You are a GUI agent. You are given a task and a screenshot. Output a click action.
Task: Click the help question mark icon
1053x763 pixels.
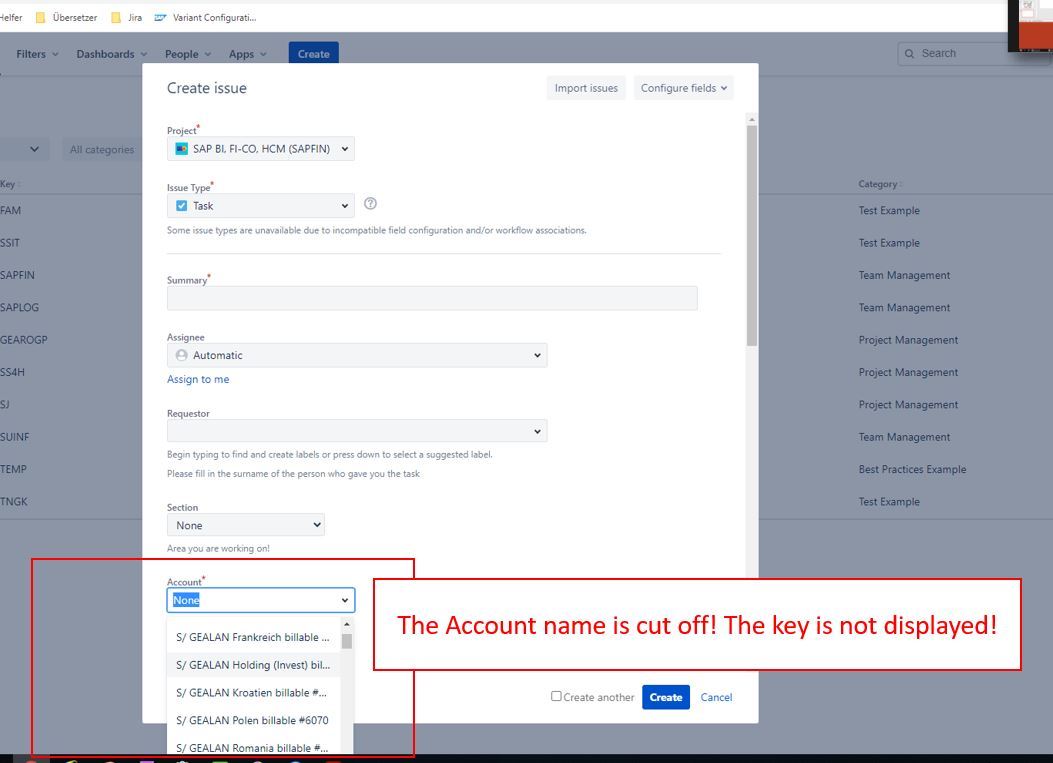[371, 204]
